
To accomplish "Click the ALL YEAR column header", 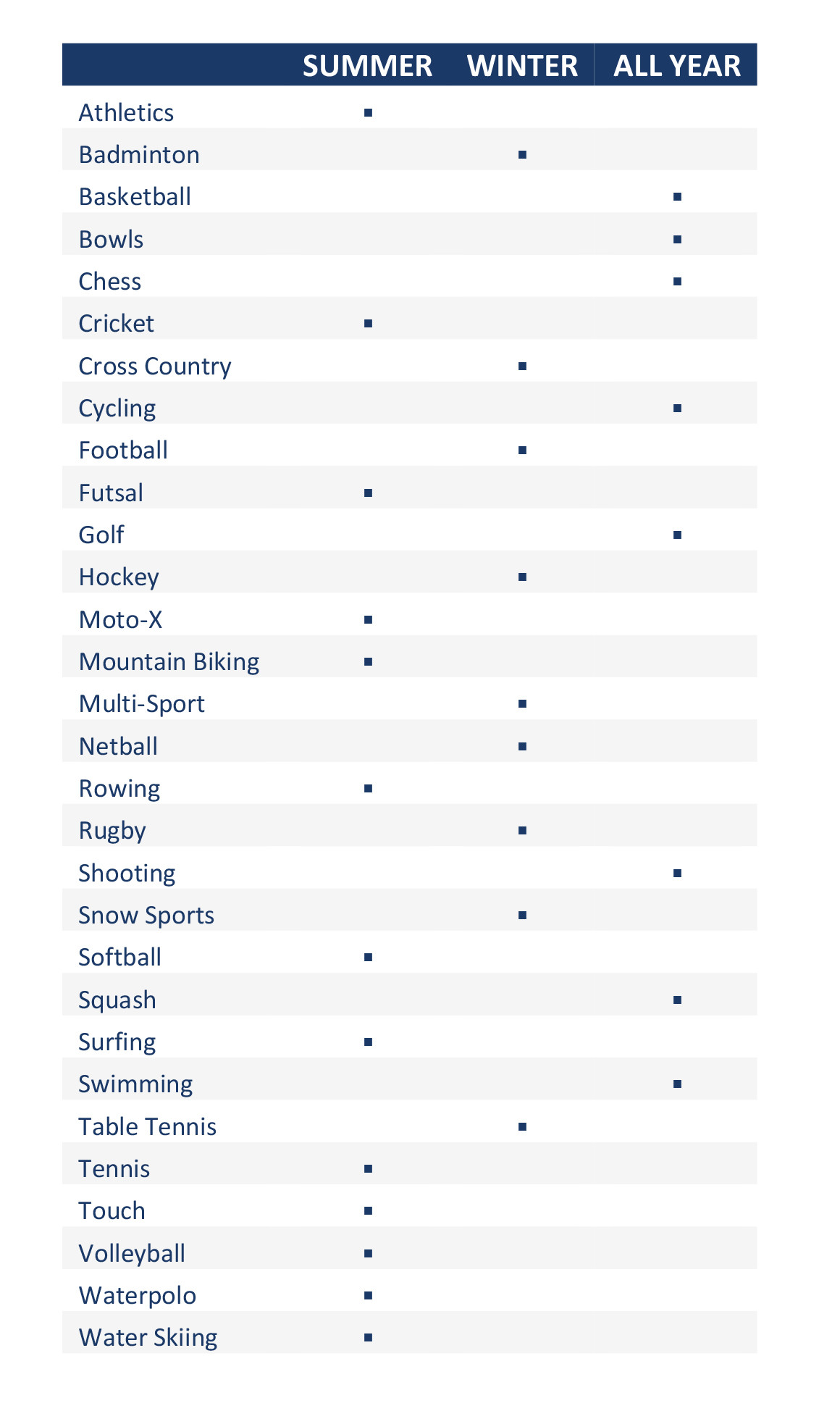I will click(x=677, y=66).
